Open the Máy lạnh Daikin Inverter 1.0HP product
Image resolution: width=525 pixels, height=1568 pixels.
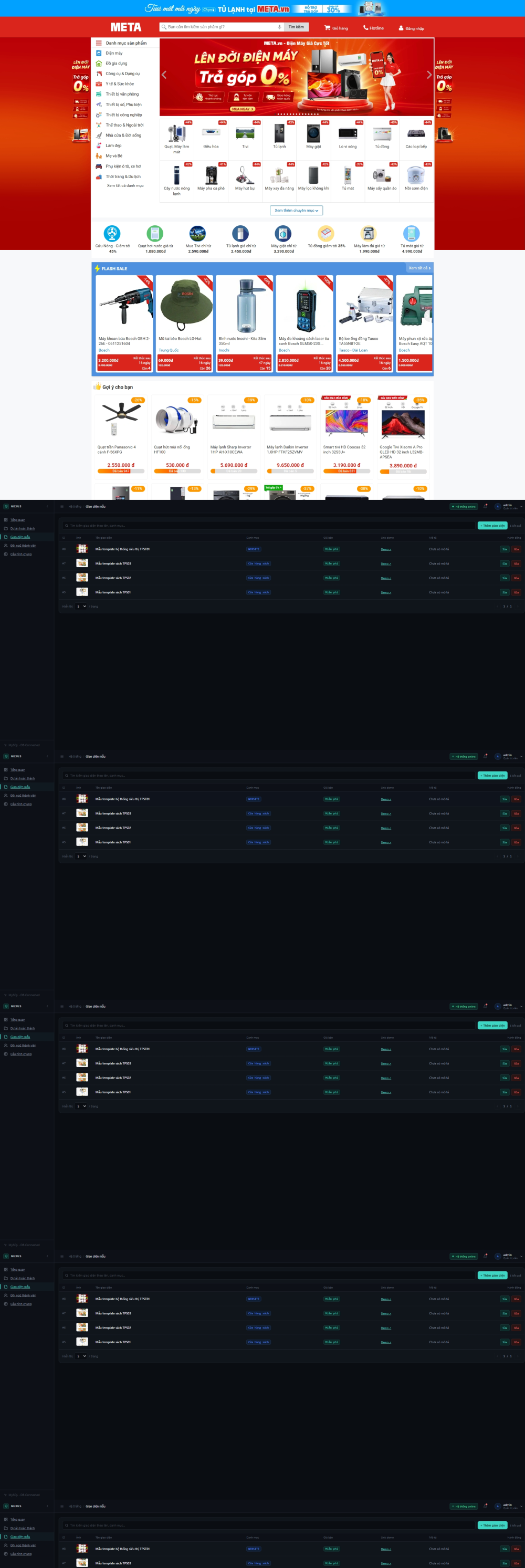290,436
